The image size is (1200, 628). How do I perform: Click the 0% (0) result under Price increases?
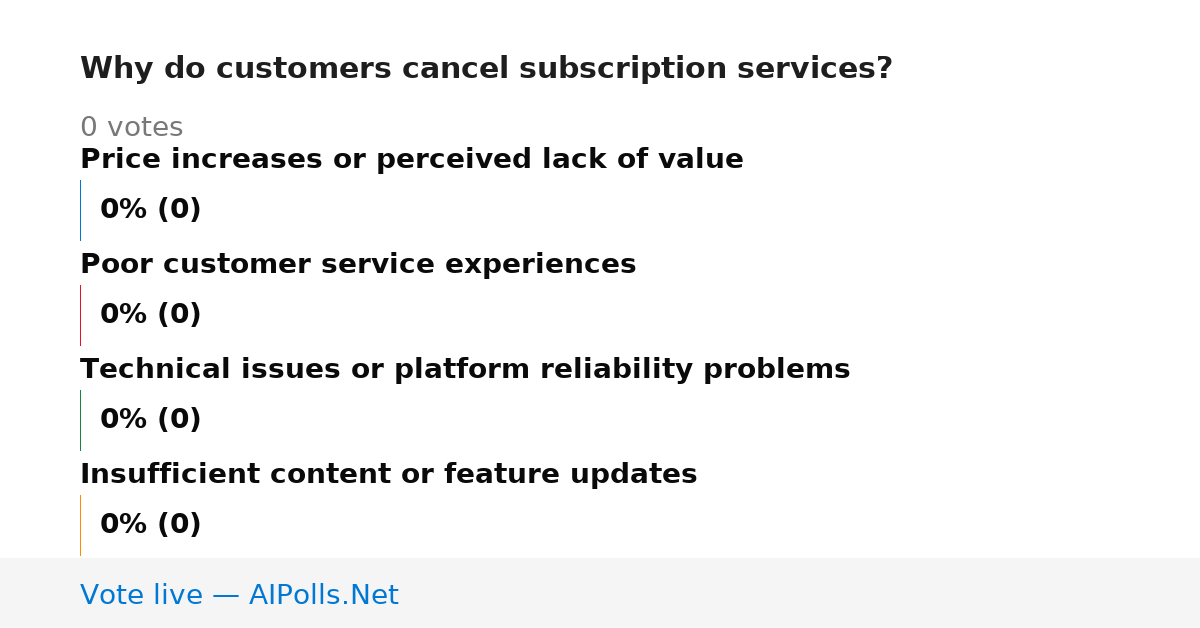click(150, 210)
